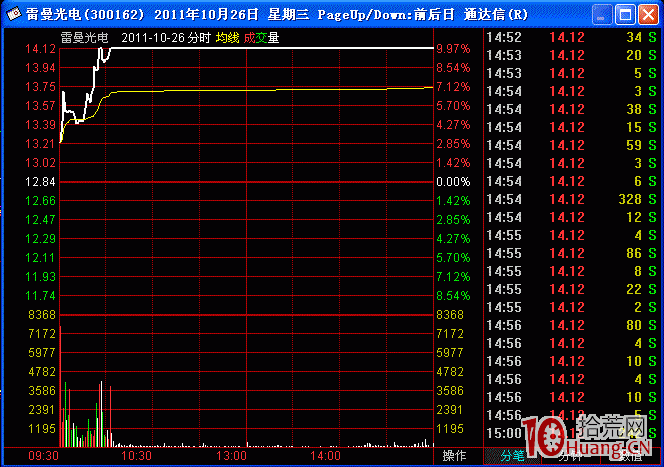Select the 14:56 tick row, volume 80
The image size is (664, 467).
pyautogui.click(x=572, y=325)
